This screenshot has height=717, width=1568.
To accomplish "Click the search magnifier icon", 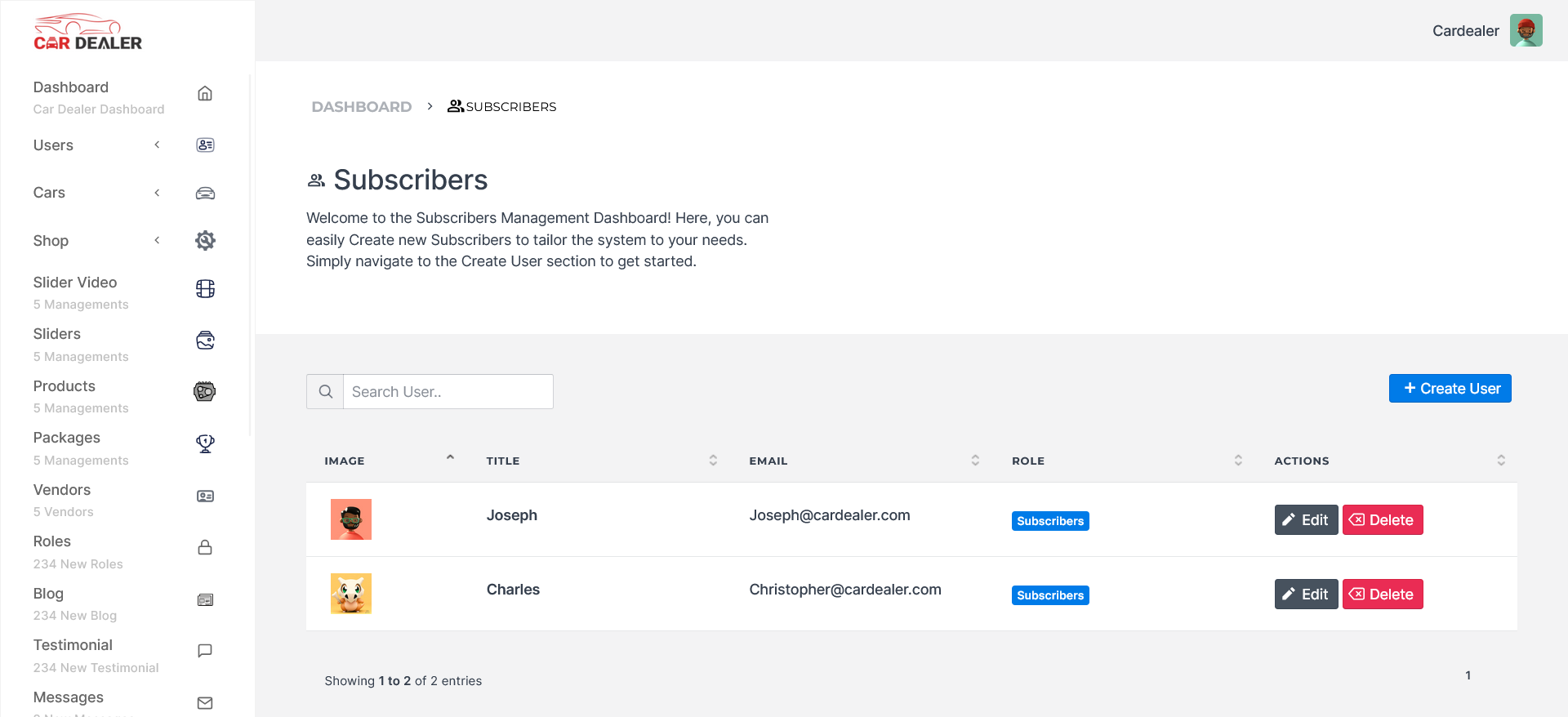I will [325, 392].
